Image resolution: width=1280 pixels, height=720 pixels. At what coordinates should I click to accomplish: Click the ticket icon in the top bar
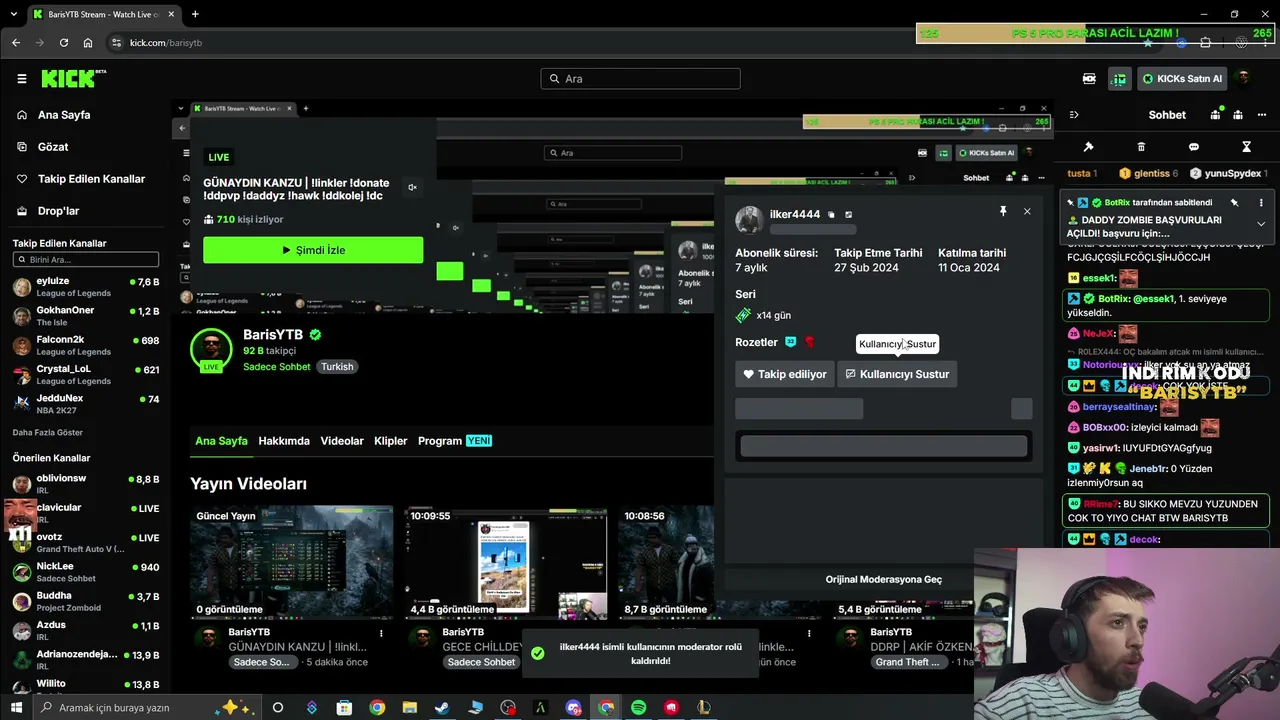1089,79
